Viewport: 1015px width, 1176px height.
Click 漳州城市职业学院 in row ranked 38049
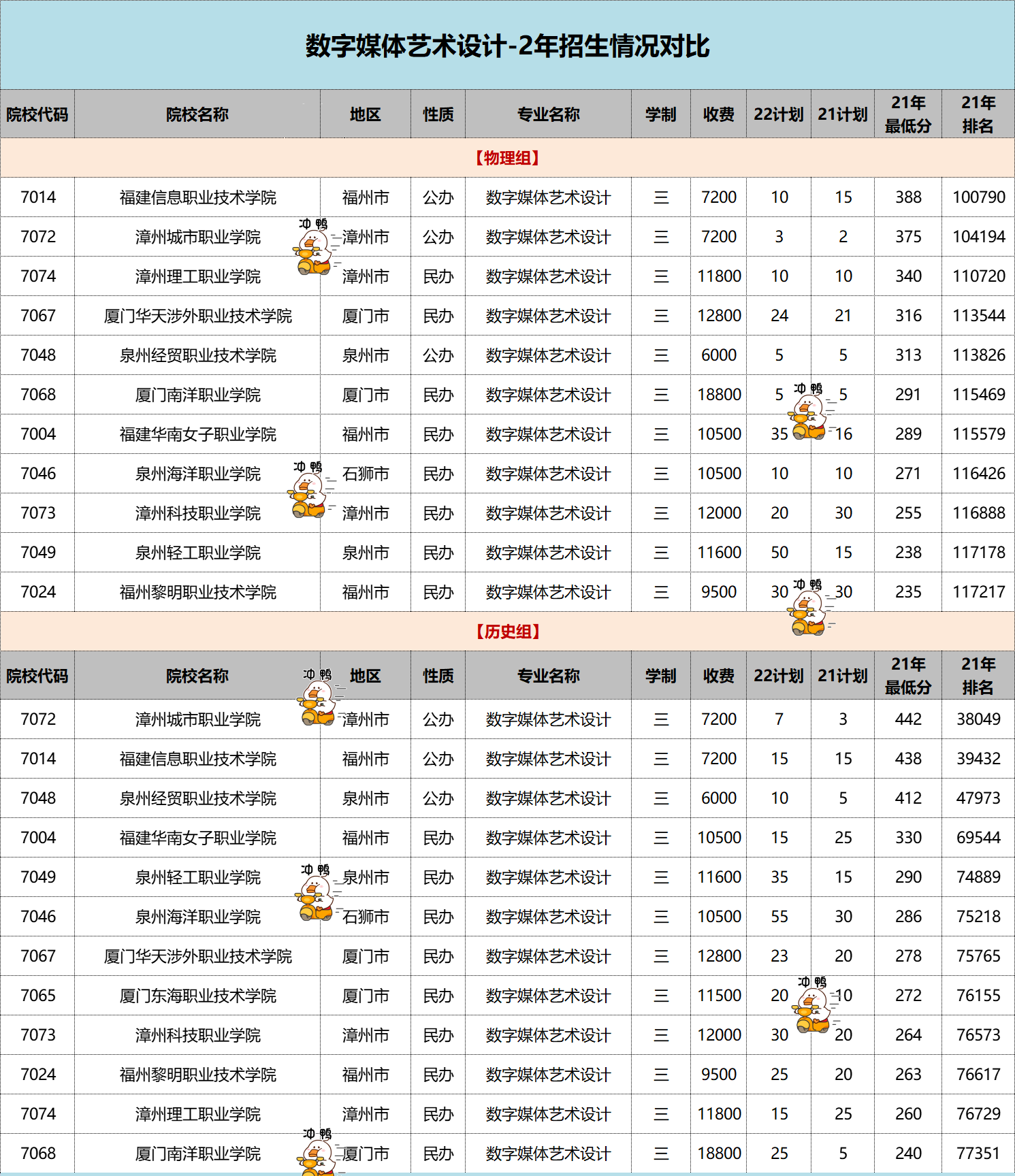click(x=197, y=719)
